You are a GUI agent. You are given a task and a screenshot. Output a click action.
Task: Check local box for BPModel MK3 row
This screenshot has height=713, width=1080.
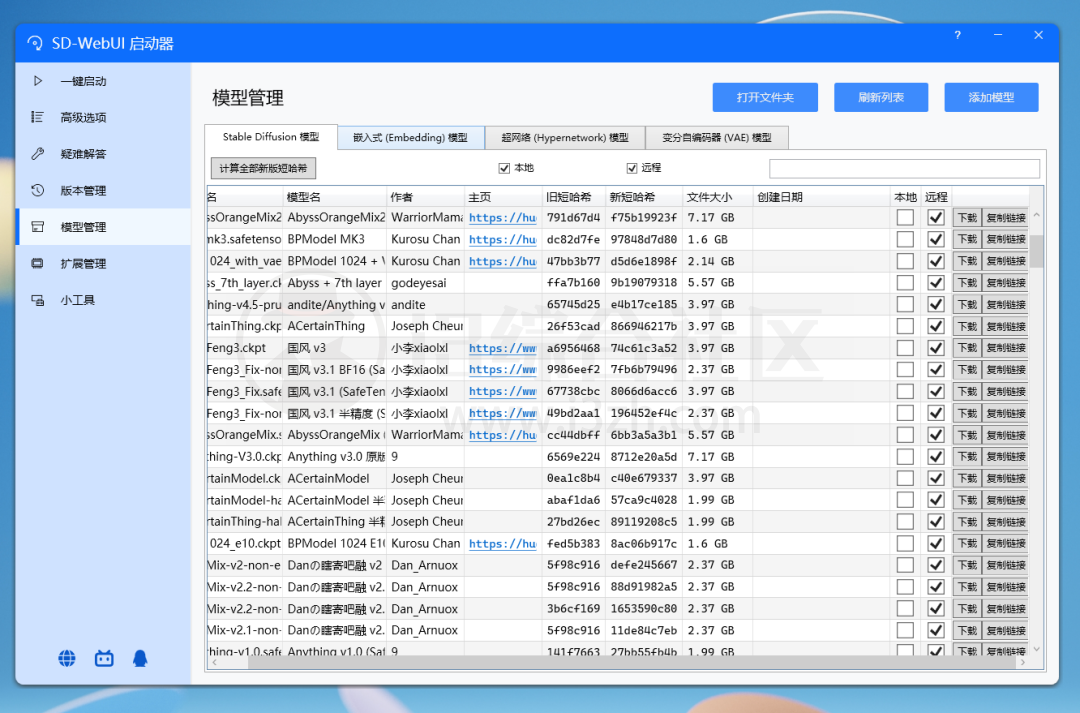tap(905, 239)
